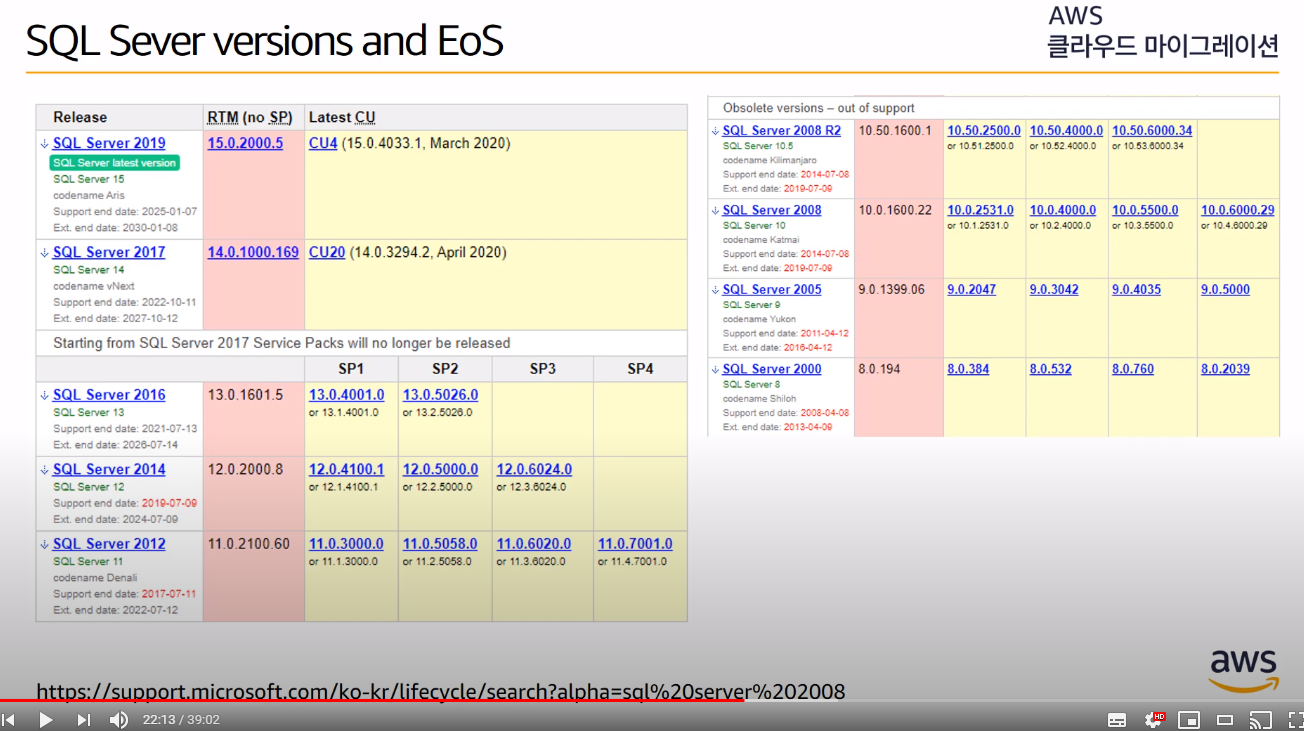Open the 11.0.7001.0 SP4 link

click(635, 544)
